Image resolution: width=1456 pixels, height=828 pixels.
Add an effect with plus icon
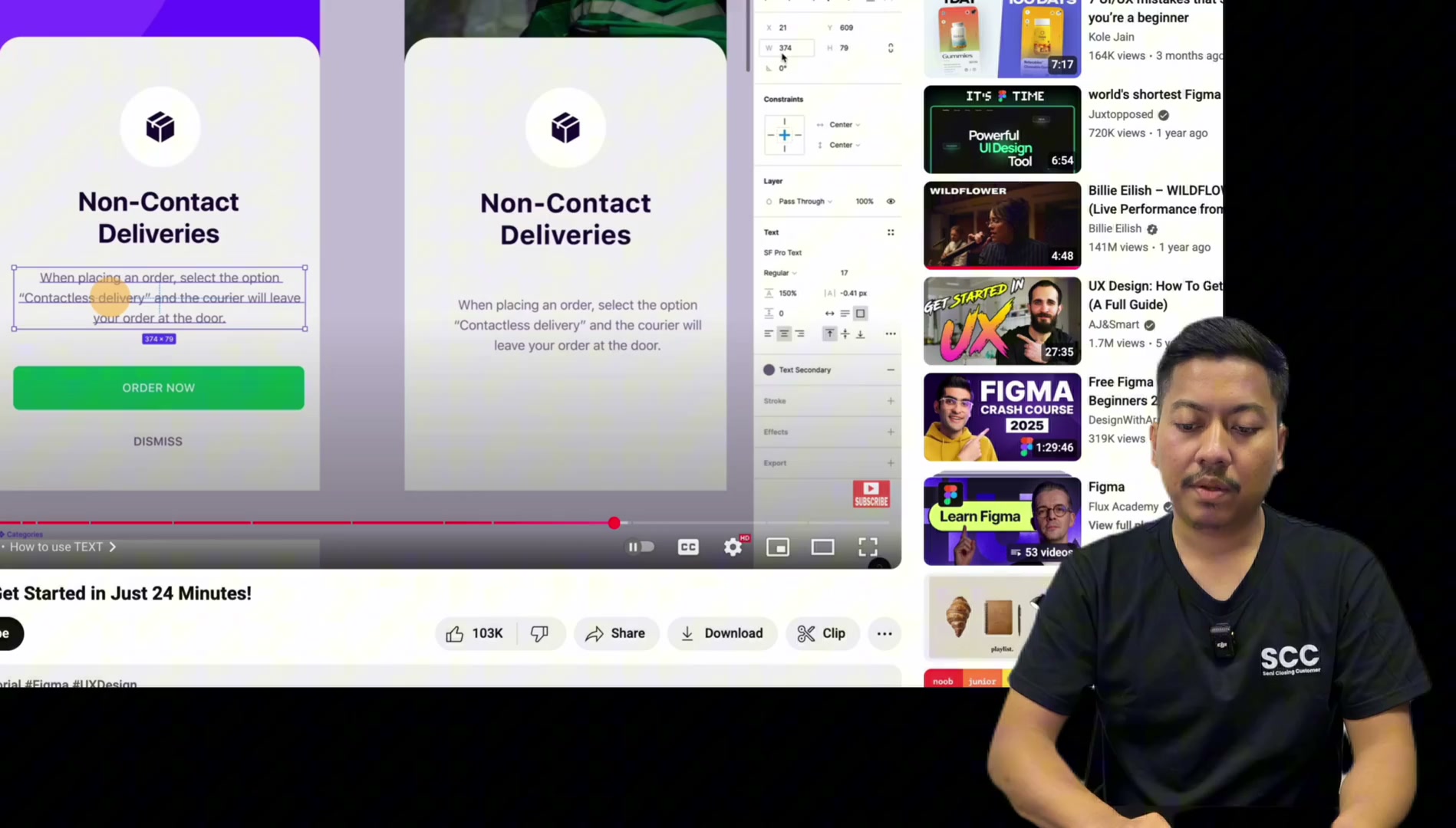point(891,432)
